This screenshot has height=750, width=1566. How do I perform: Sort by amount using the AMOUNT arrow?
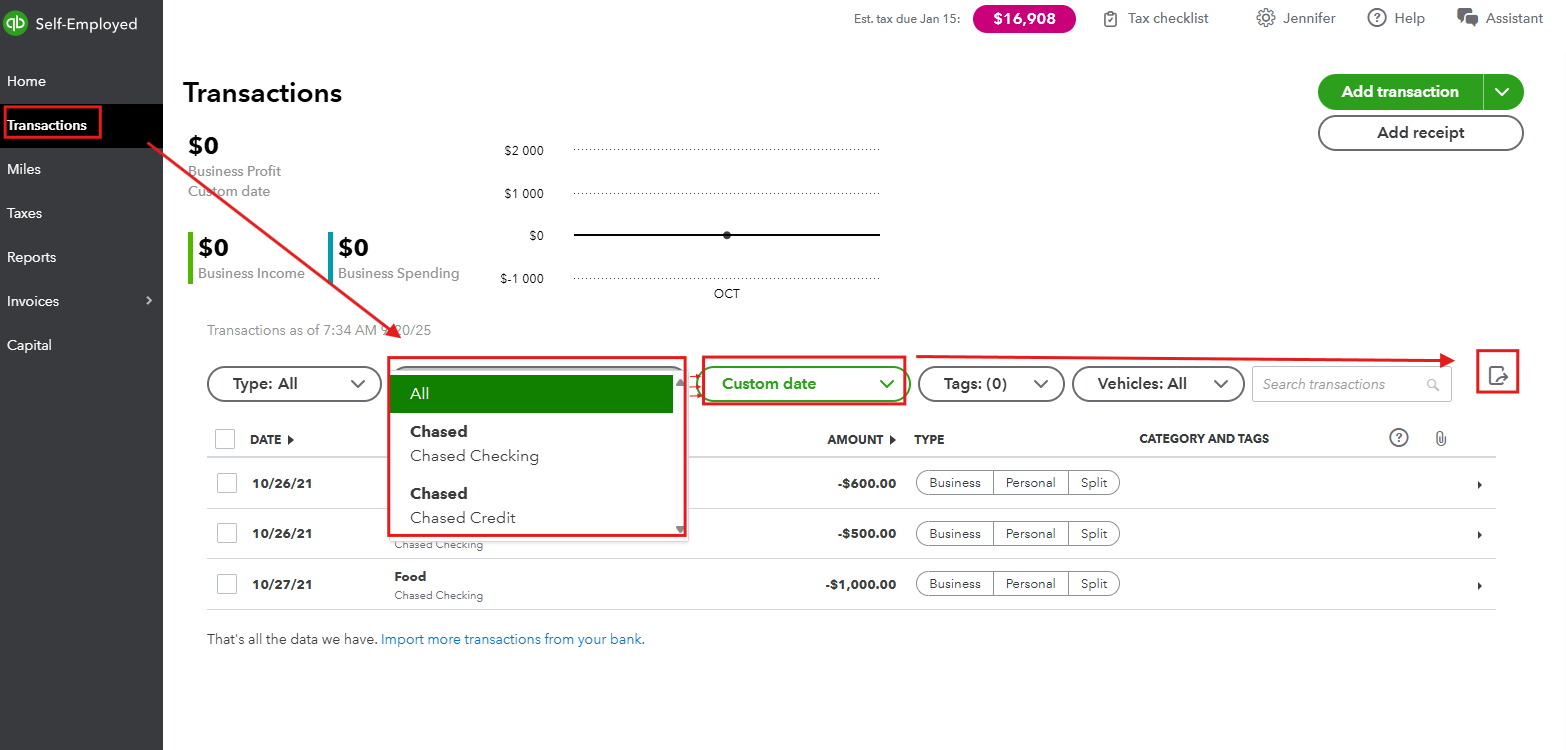tap(892, 440)
